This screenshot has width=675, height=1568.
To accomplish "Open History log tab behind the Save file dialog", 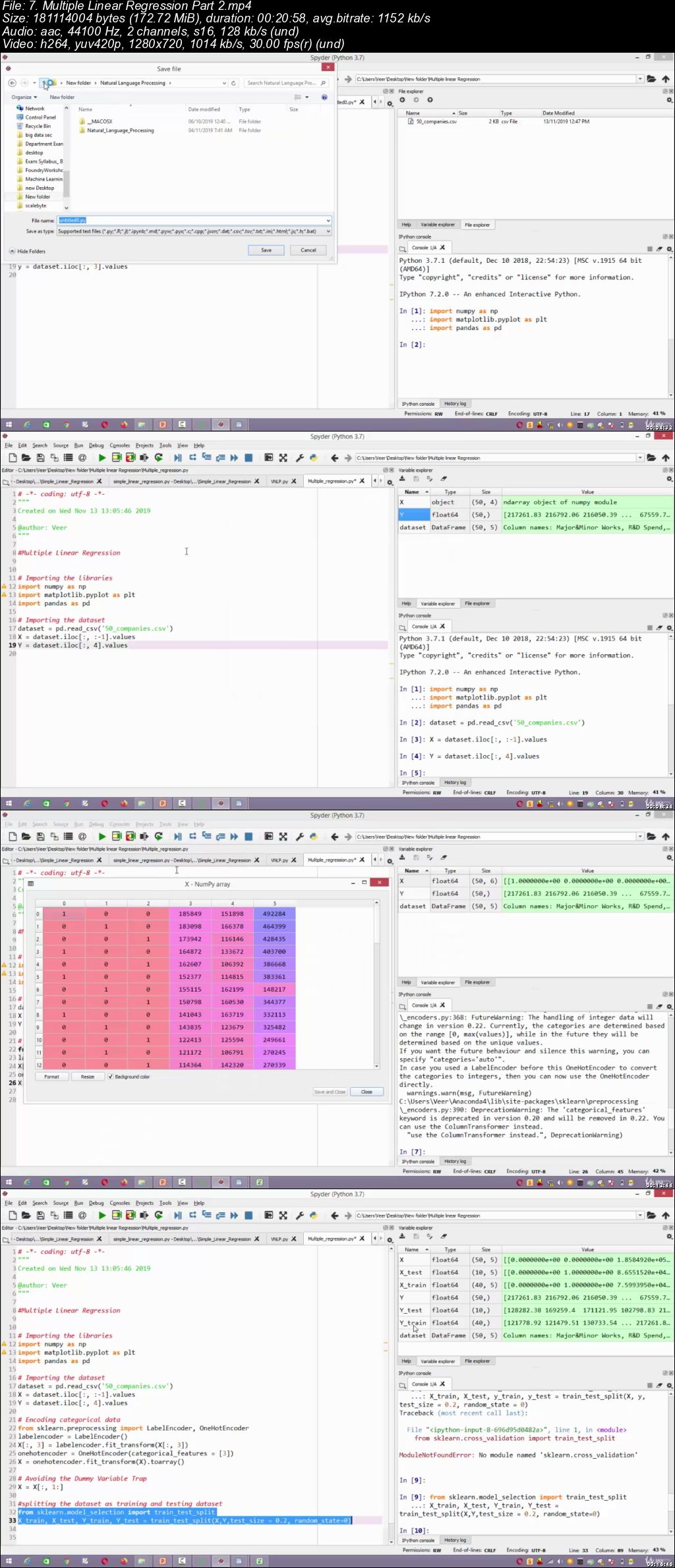I will (455, 404).
